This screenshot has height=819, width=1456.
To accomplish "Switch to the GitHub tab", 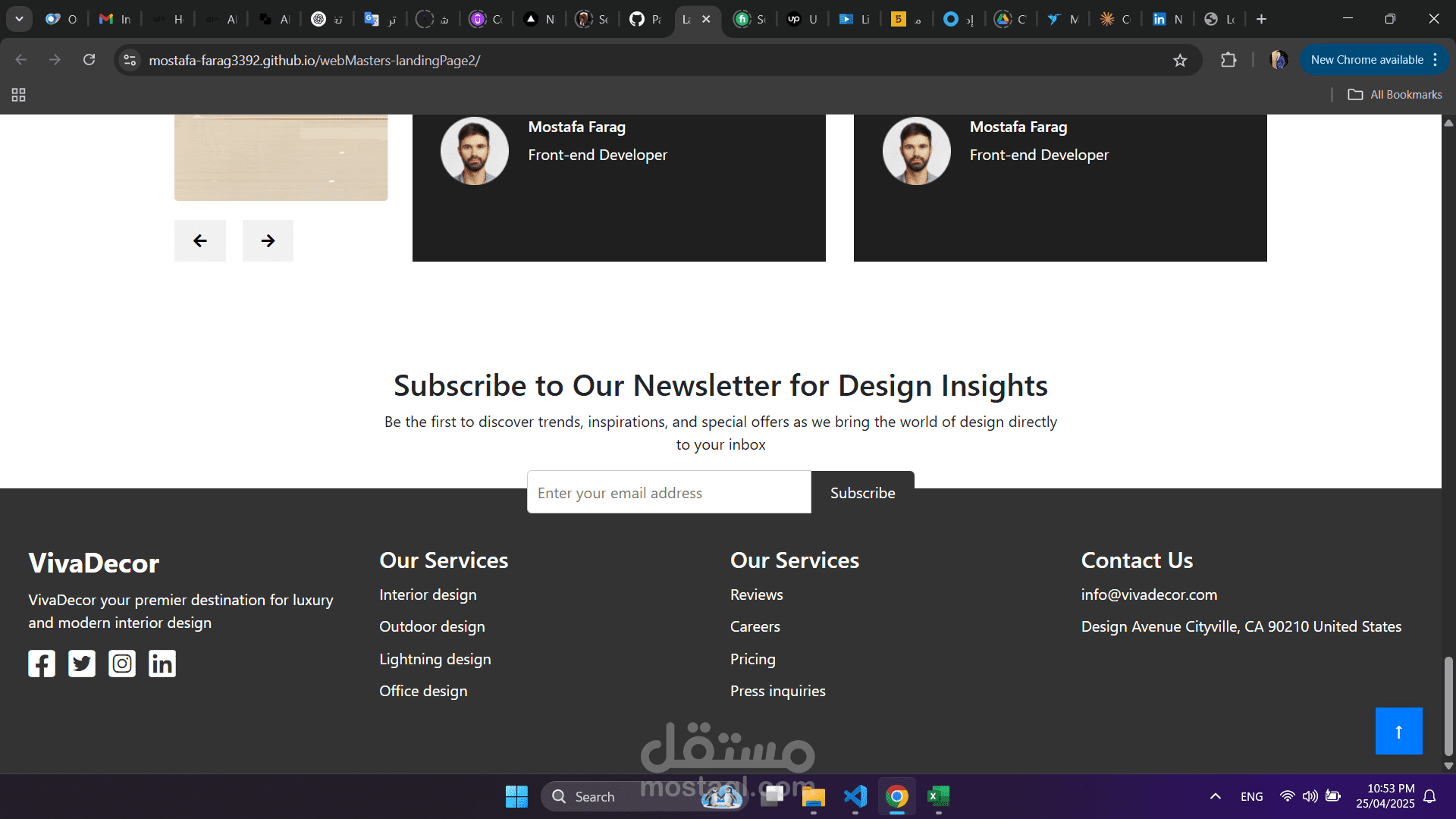I will click(x=645, y=19).
